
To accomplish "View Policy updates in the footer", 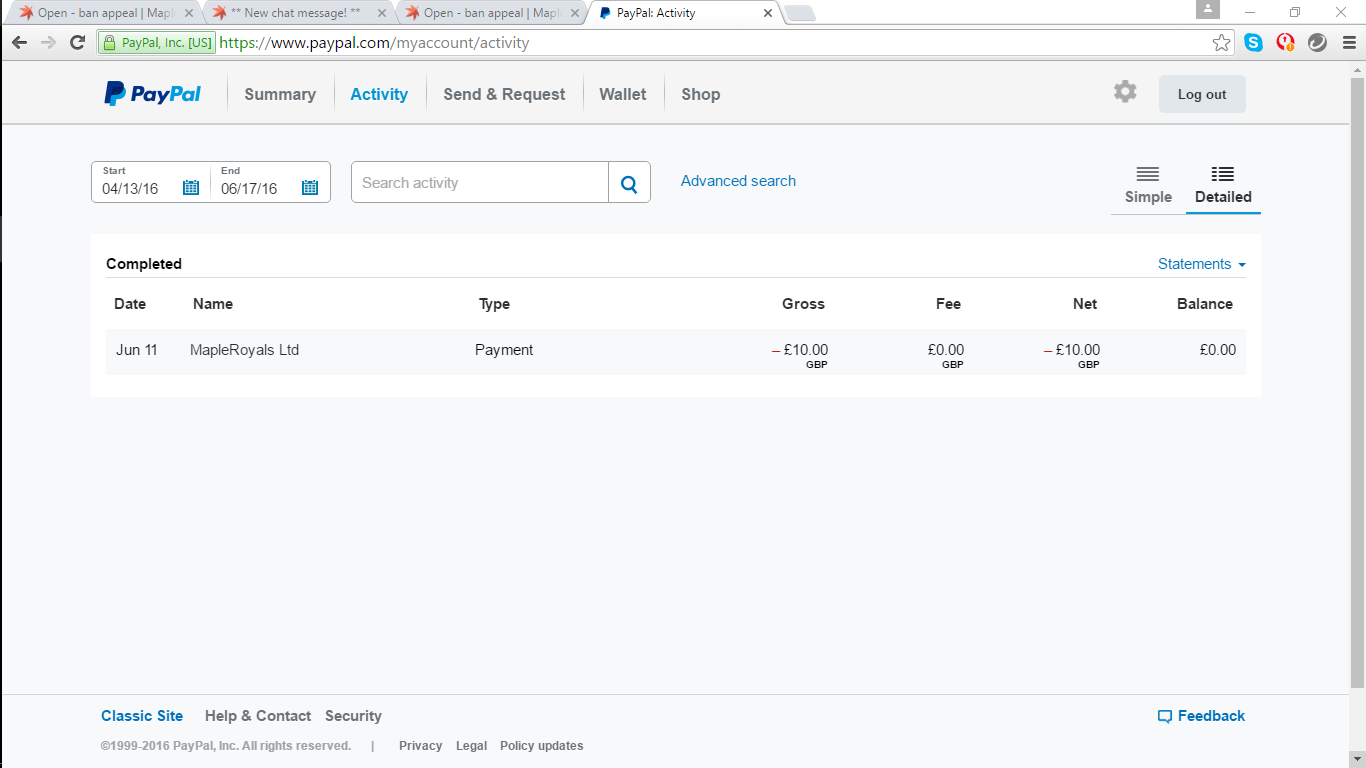I will click(542, 746).
